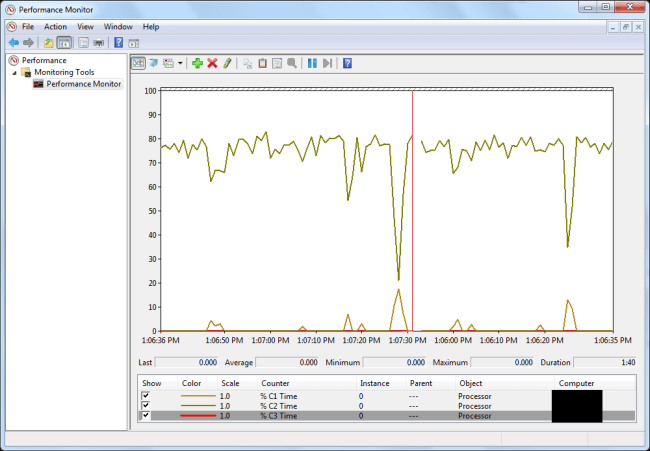650x451 pixels.
Task: Collapse the Monitoring Tools tree node
Action: click(15, 73)
